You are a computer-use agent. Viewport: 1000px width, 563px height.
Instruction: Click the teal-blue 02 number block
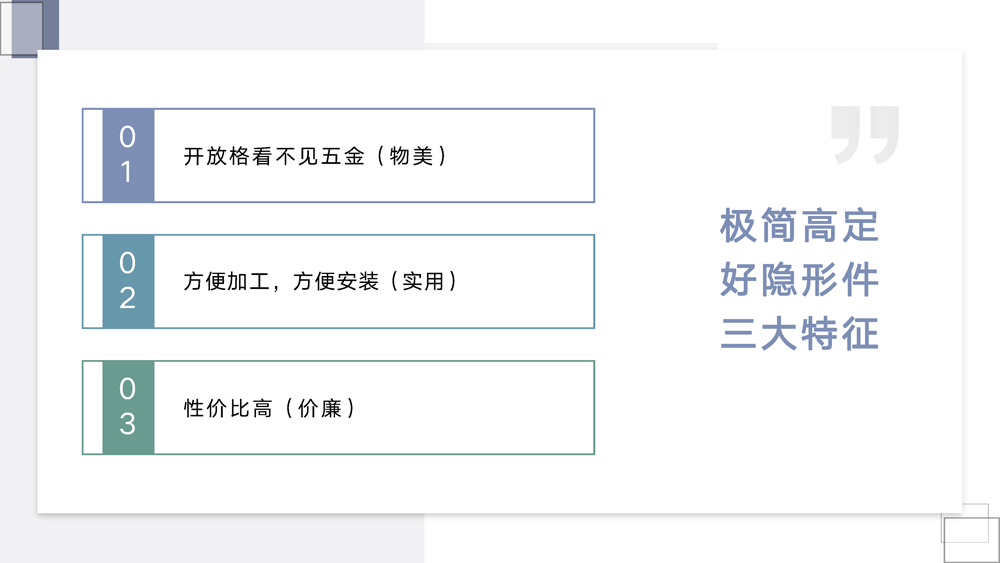click(x=128, y=281)
